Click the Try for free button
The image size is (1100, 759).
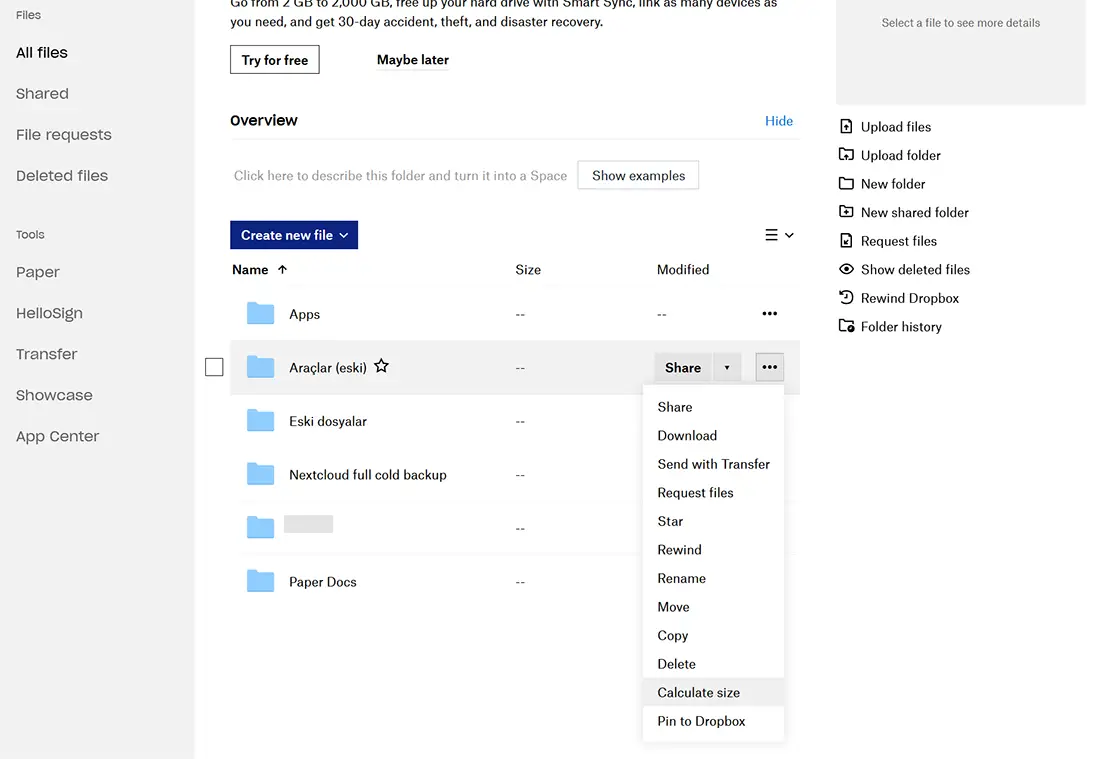[x=275, y=60]
